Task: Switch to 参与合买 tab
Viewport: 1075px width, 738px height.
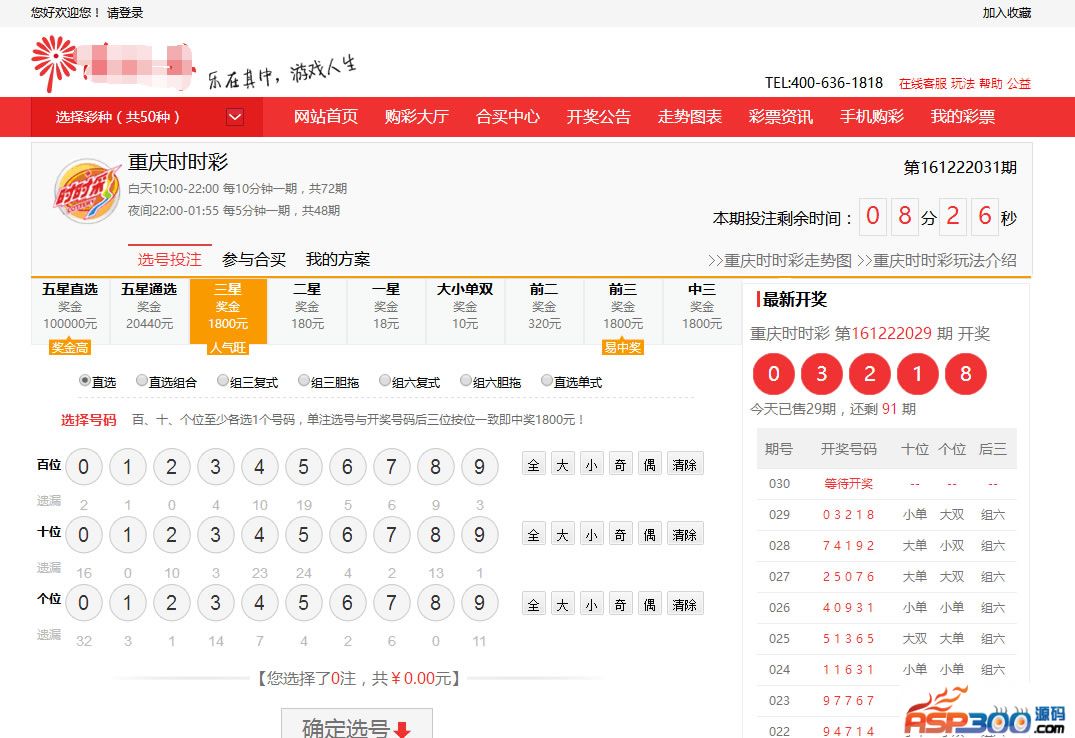Action: point(254,259)
